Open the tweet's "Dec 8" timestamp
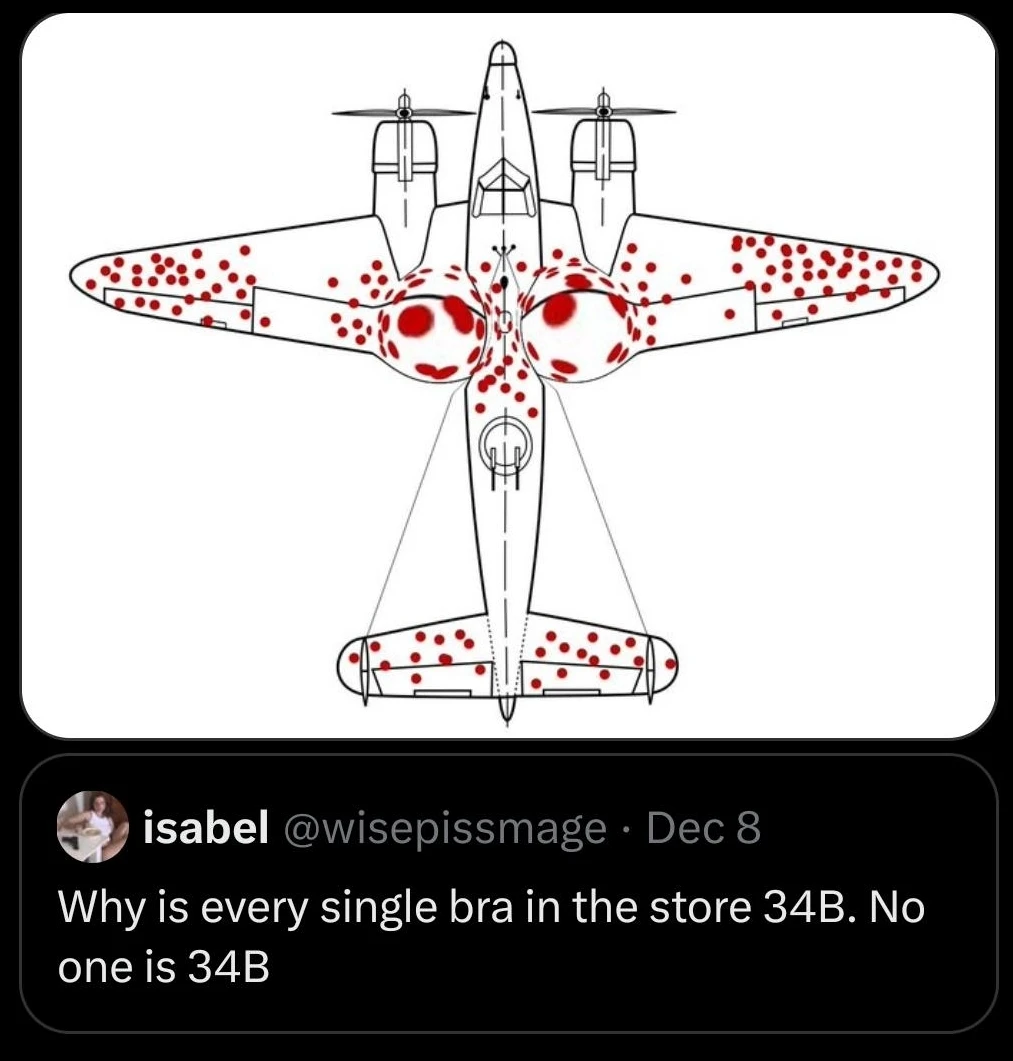1013x1061 pixels. pyautogui.click(x=704, y=827)
